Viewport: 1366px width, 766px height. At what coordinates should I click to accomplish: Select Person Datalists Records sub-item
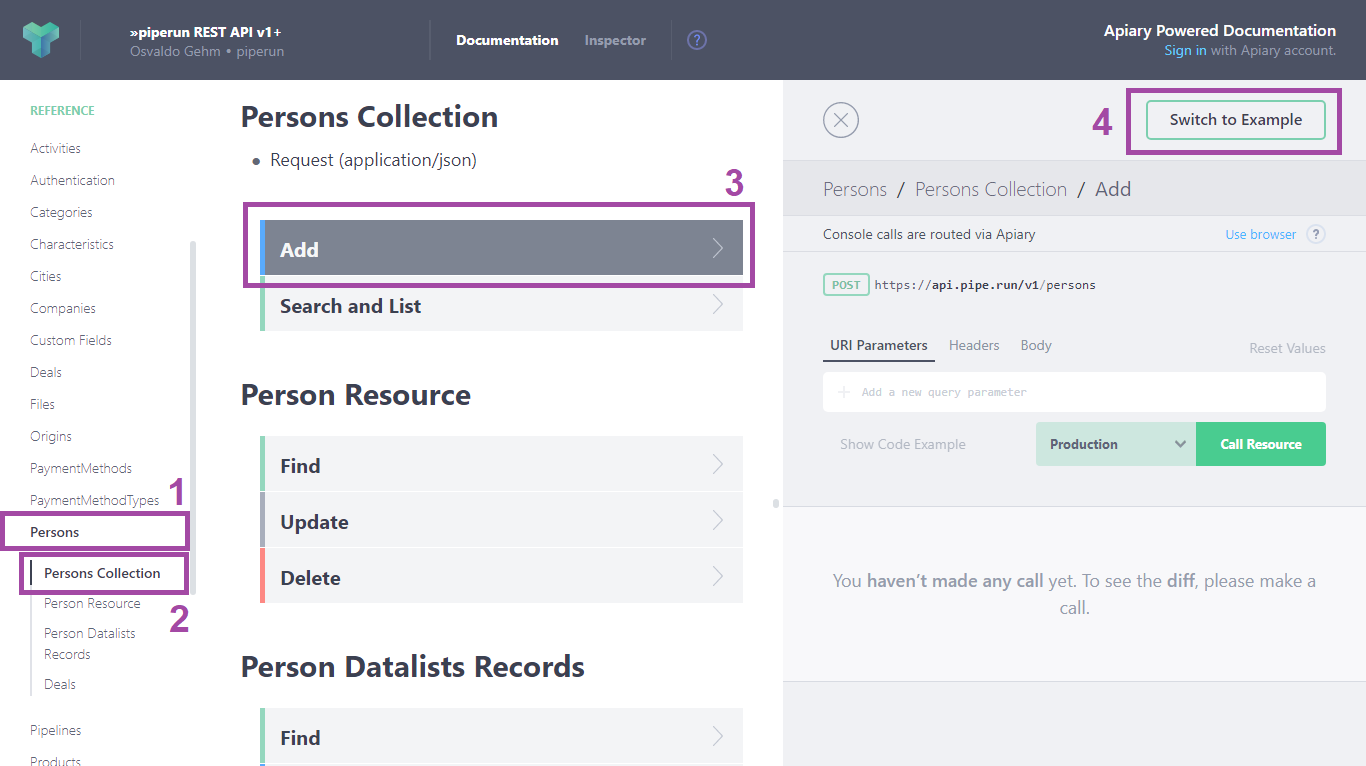coord(90,644)
